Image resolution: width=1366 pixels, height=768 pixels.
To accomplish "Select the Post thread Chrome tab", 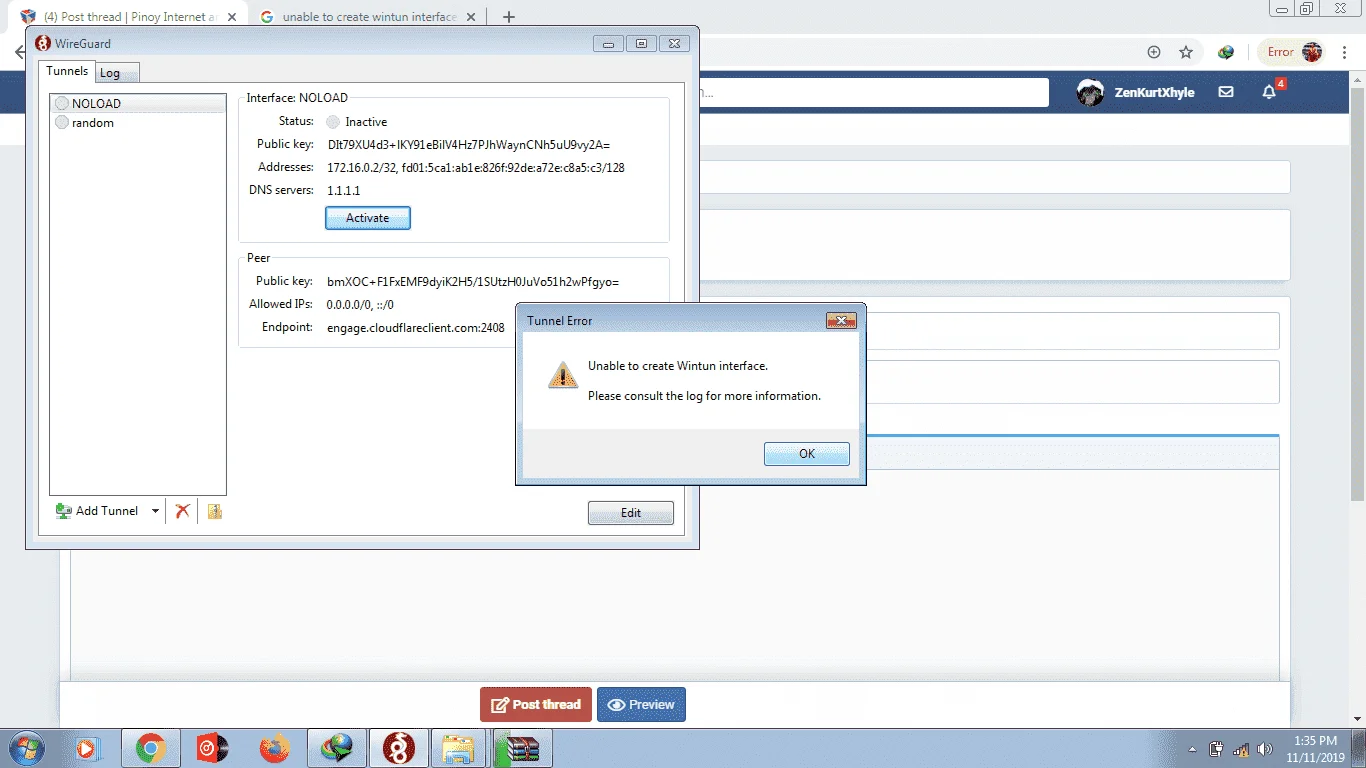I will (131, 17).
